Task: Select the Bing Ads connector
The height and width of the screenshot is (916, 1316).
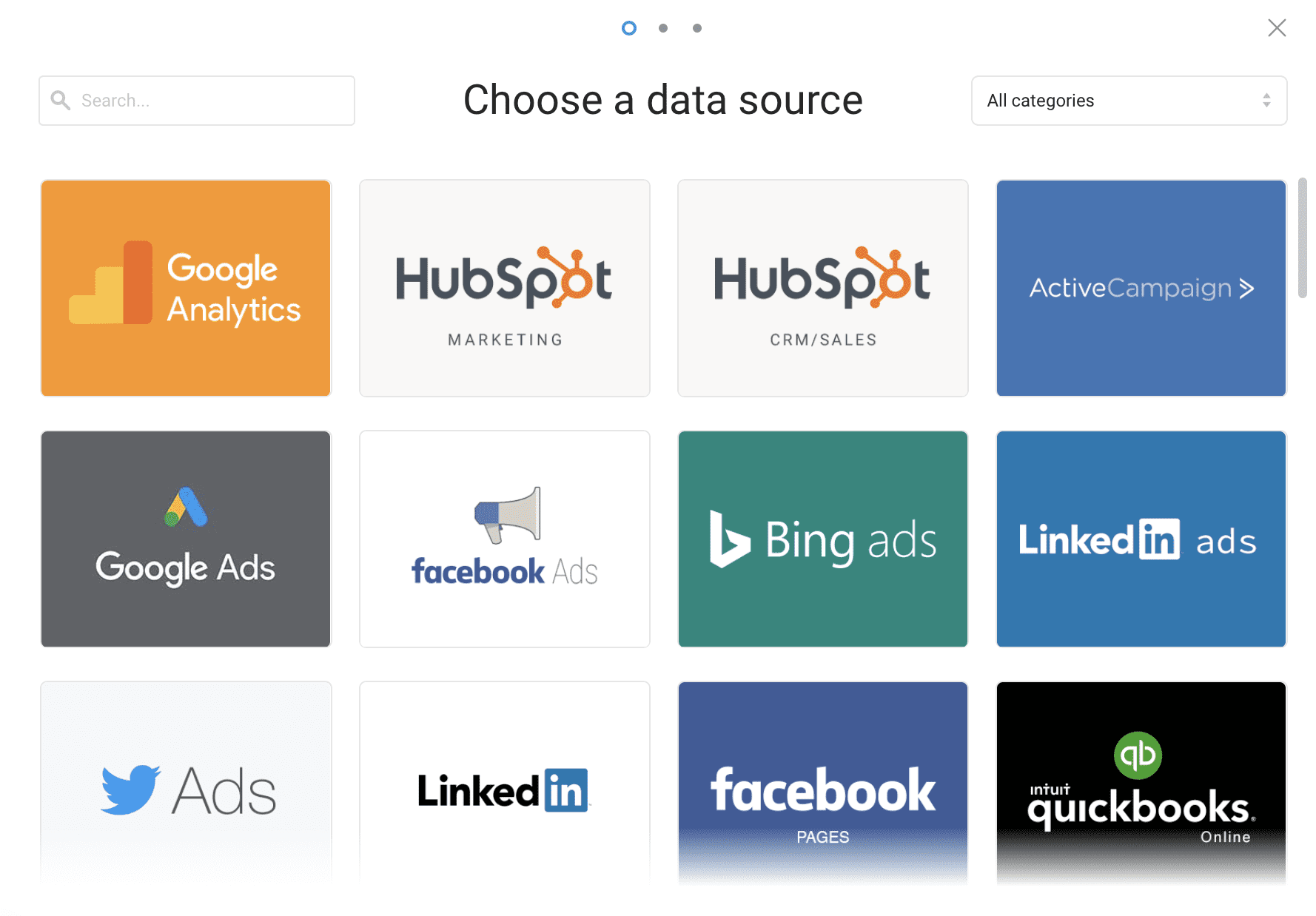Action: [x=822, y=539]
